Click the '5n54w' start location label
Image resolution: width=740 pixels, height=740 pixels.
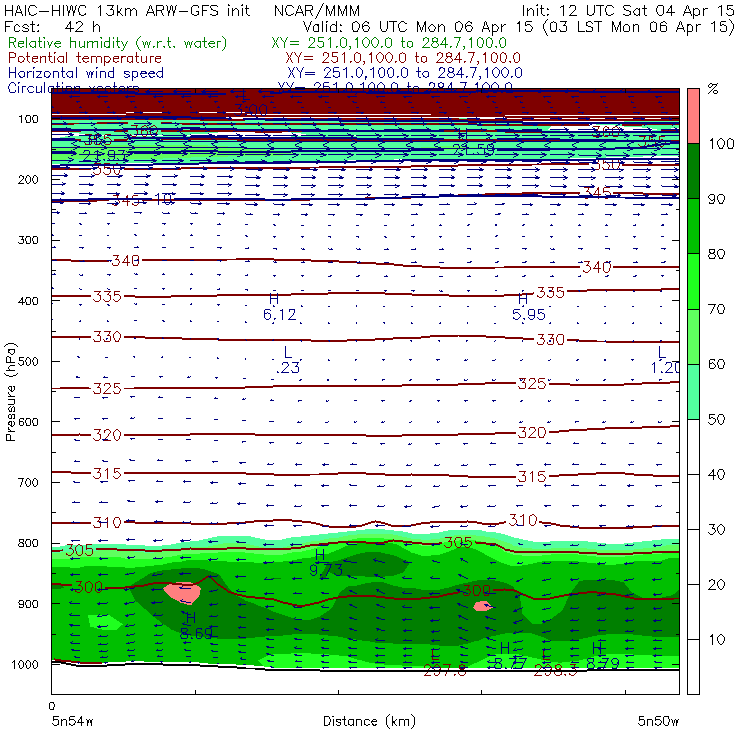73,721
